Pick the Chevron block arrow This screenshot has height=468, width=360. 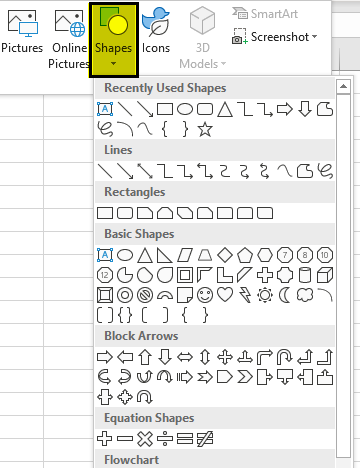(x=245, y=377)
